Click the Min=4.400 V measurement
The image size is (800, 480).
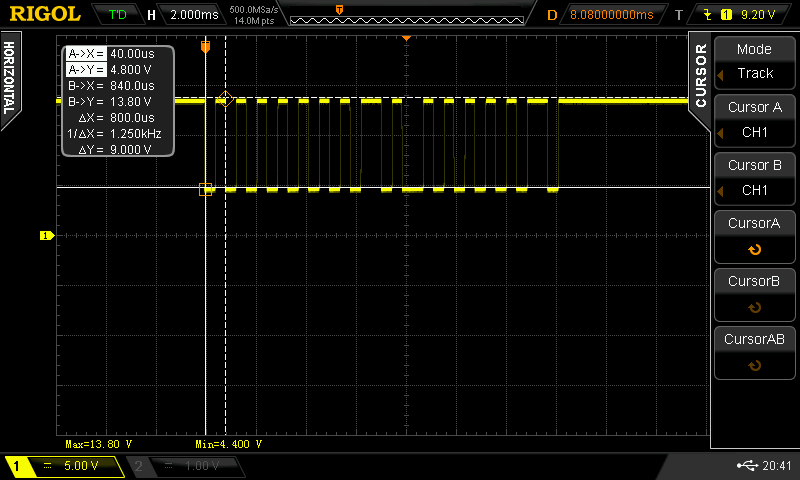pos(229,444)
